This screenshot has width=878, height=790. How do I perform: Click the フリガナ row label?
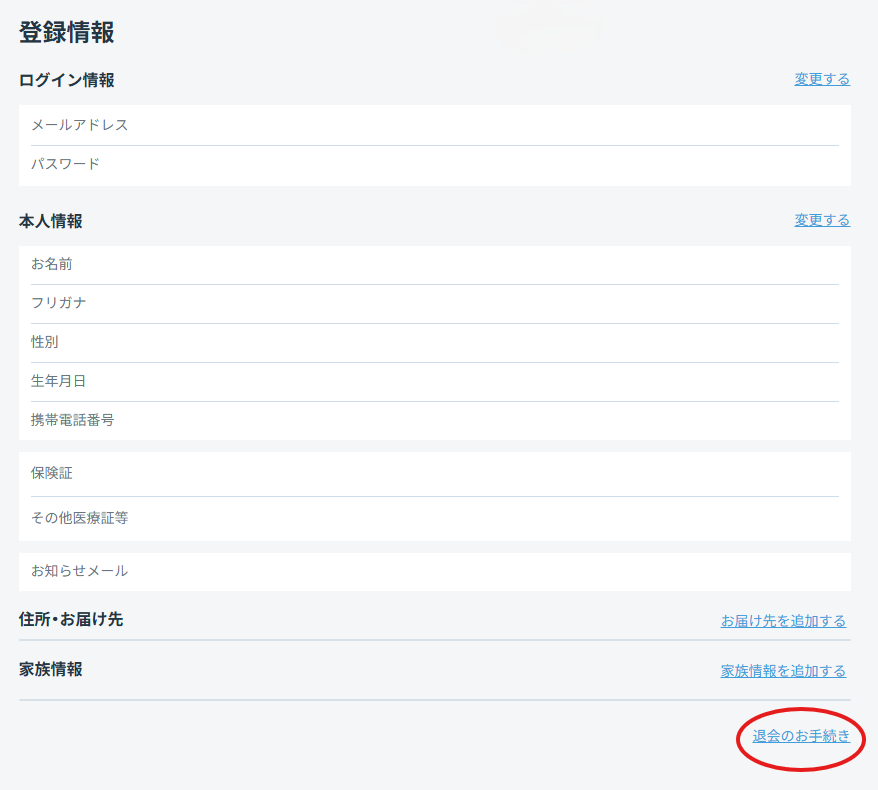click(58, 303)
